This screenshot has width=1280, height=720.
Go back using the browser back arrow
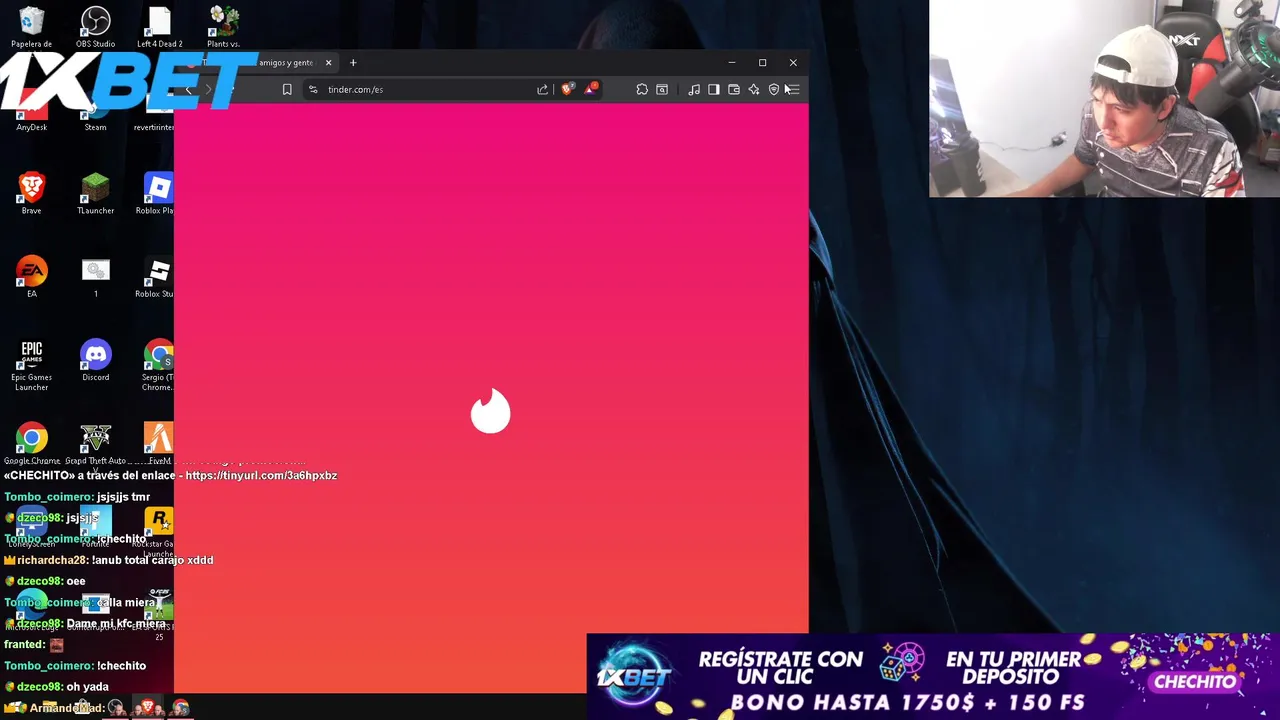point(188,90)
